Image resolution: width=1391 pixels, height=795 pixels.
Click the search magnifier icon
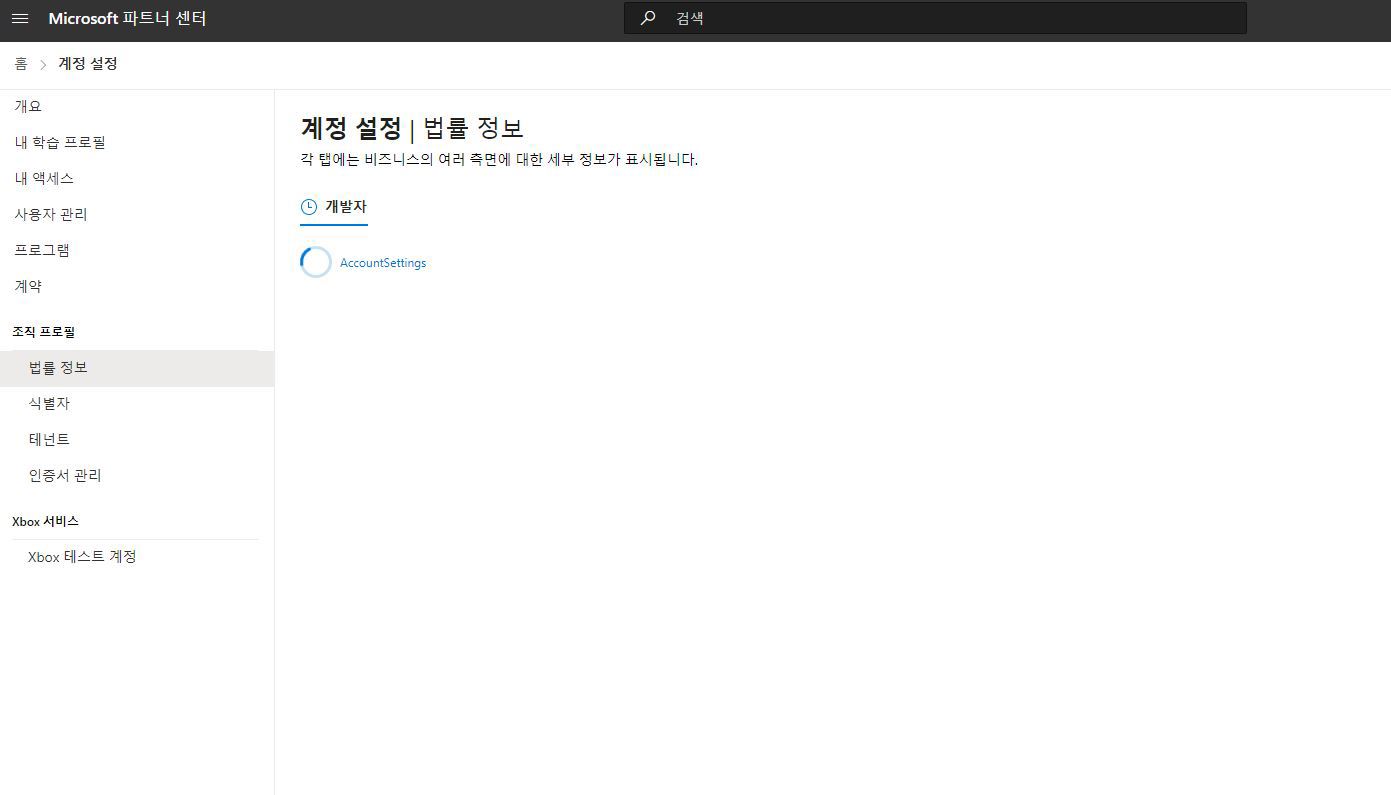[648, 18]
